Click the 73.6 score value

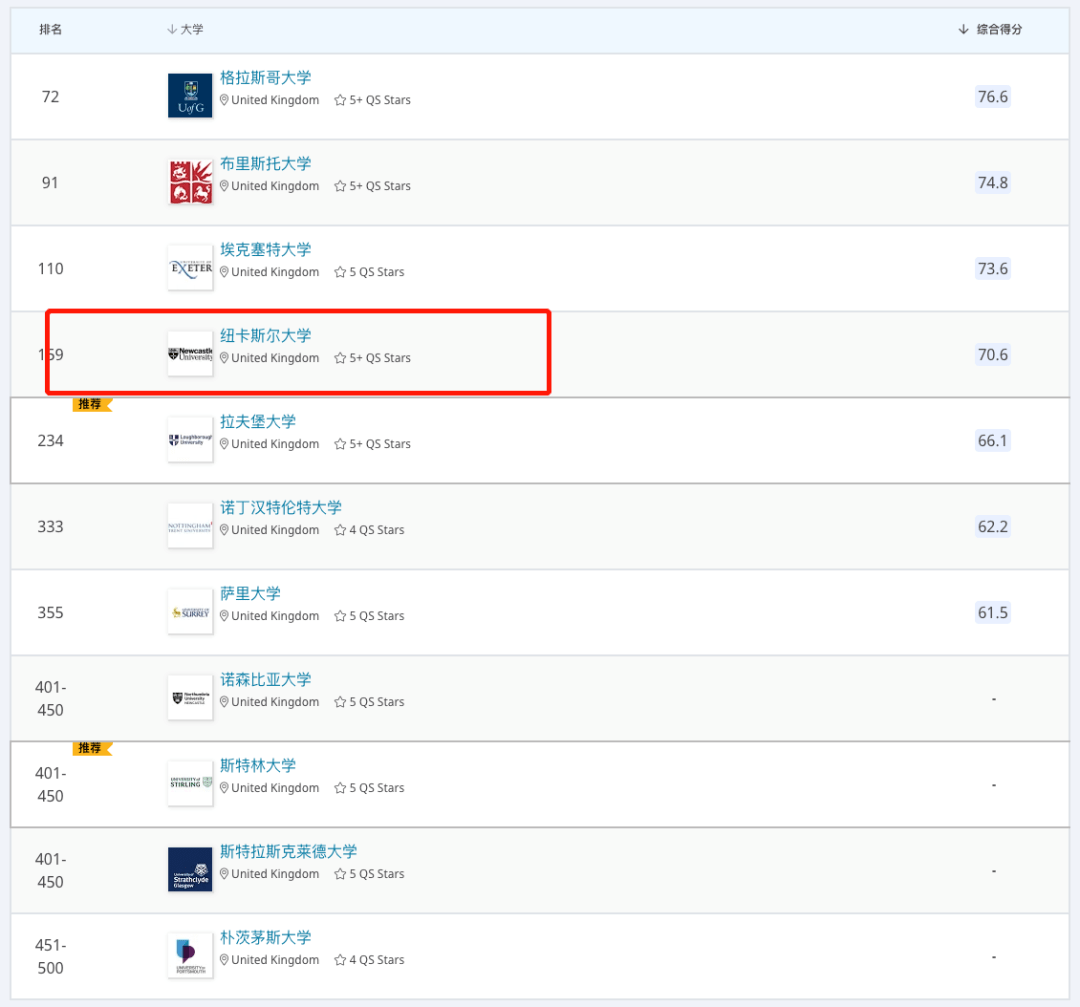tap(993, 269)
